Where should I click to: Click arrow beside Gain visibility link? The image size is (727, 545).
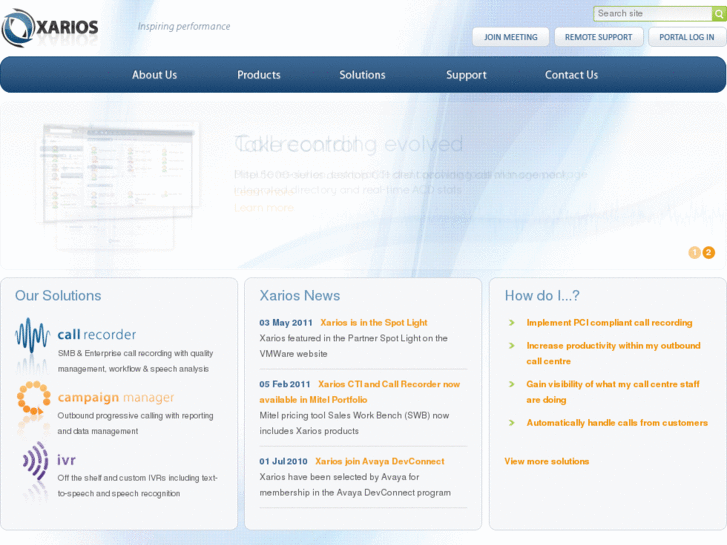pos(512,385)
